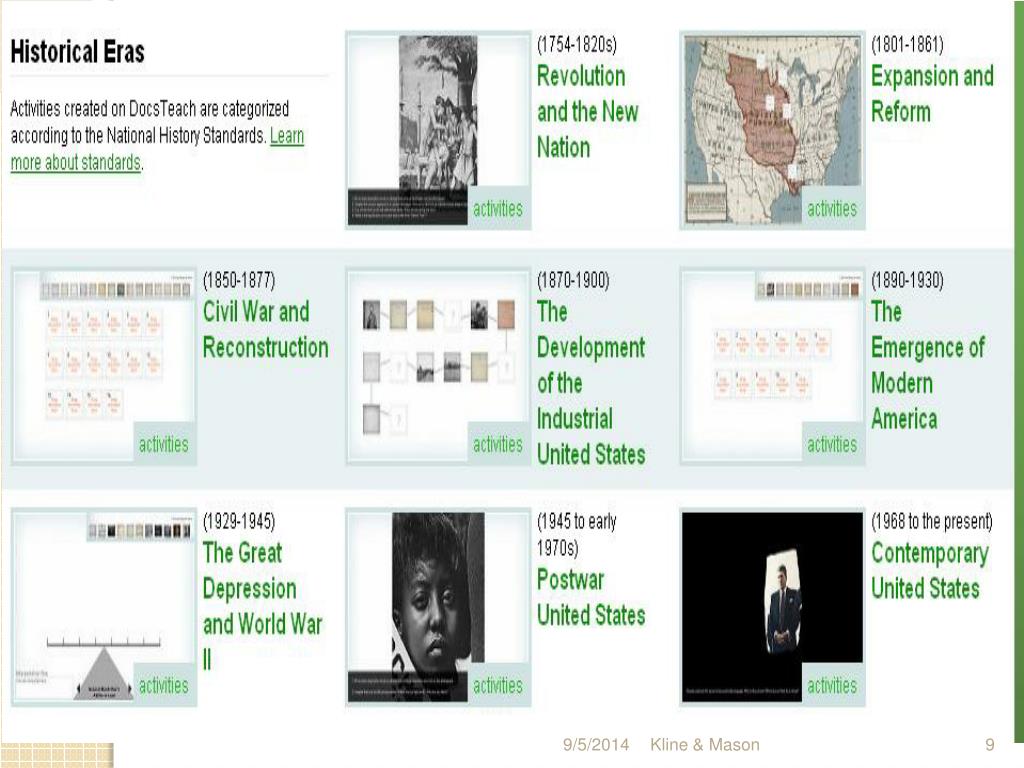The width and height of the screenshot is (1024, 768).
Task: Click activities label on Civil War thumbnail
Action: coord(163,444)
